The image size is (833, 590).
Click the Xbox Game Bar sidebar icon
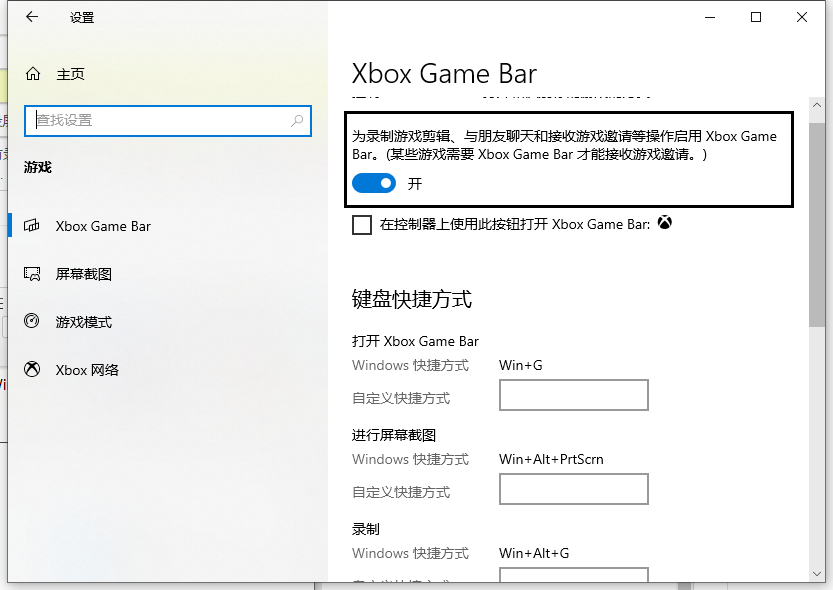coord(32,226)
